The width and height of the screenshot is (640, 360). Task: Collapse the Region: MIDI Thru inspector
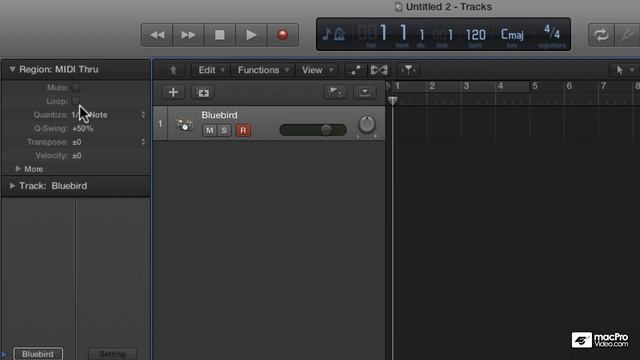tap(12, 69)
